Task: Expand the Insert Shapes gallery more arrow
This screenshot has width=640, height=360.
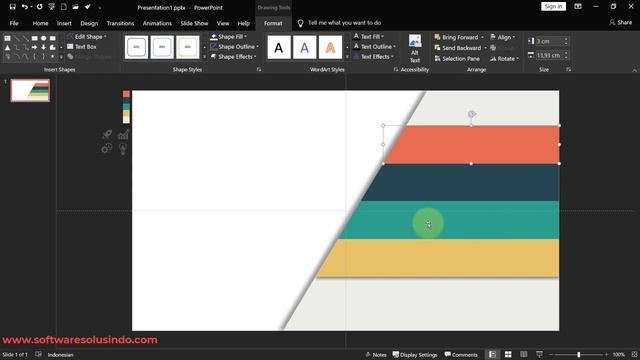Action: [x=61, y=56]
